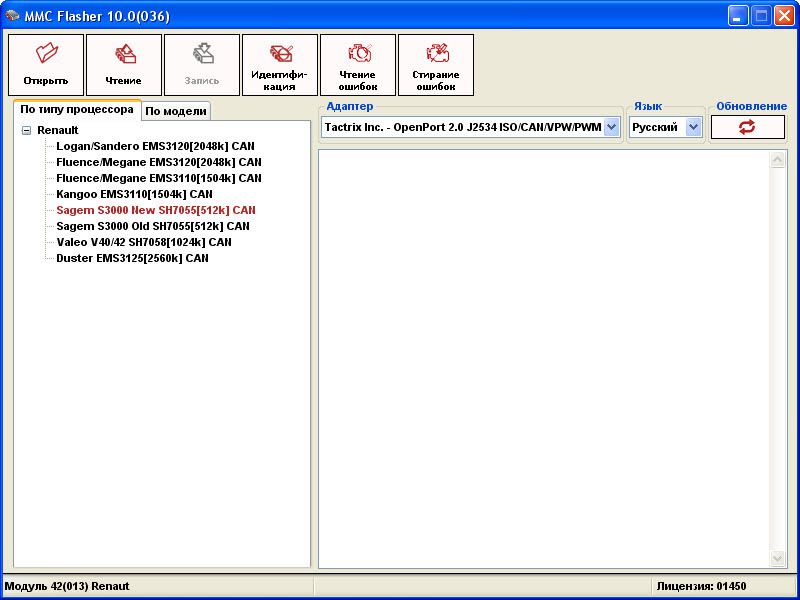Viewport: 800px width, 600px height.
Task: Click the Чтение (Read) toolbar icon
Action: (x=124, y=54)
